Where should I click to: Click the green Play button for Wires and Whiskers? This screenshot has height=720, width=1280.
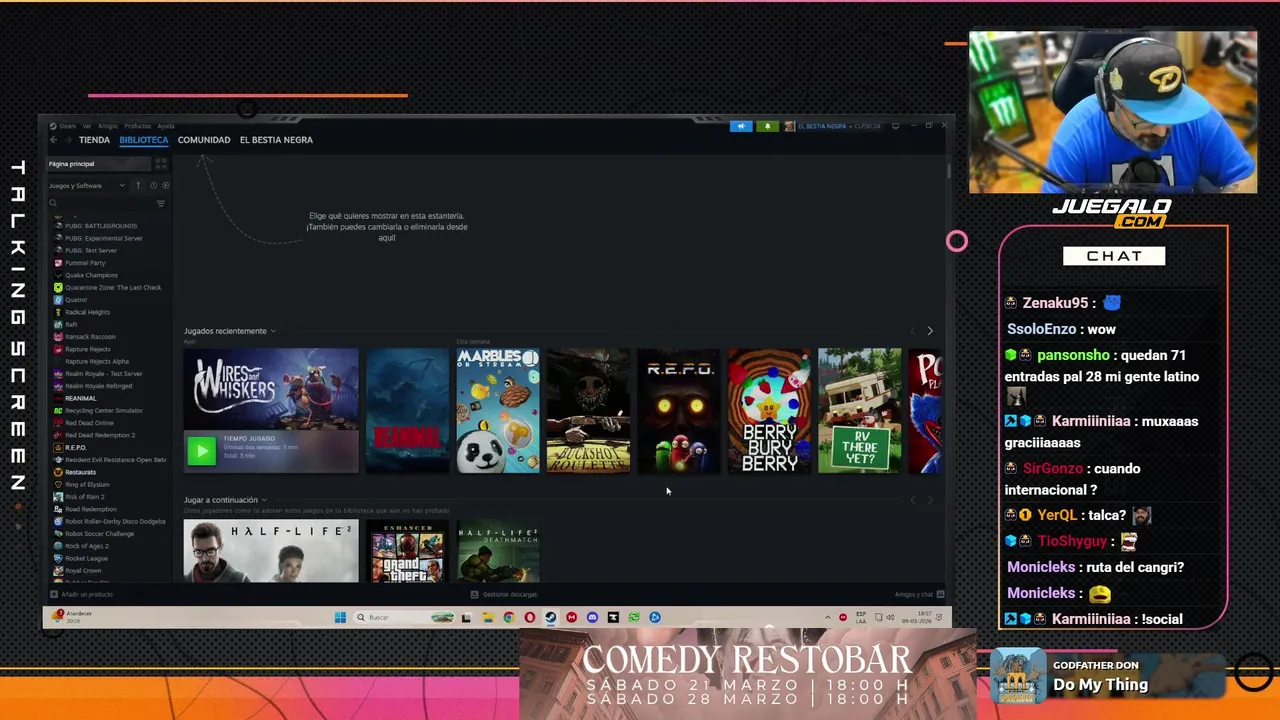201,451
